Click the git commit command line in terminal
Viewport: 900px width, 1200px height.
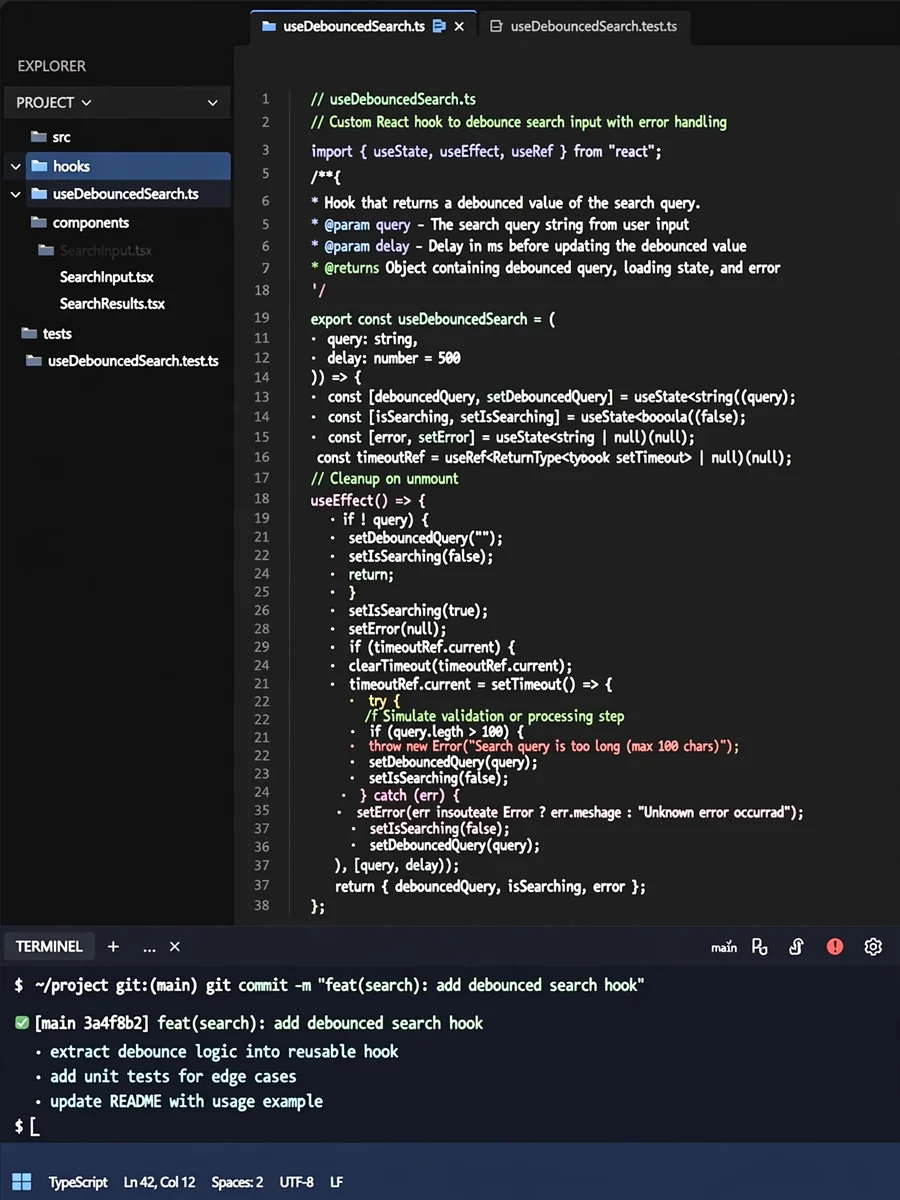[x=329, y=985]
